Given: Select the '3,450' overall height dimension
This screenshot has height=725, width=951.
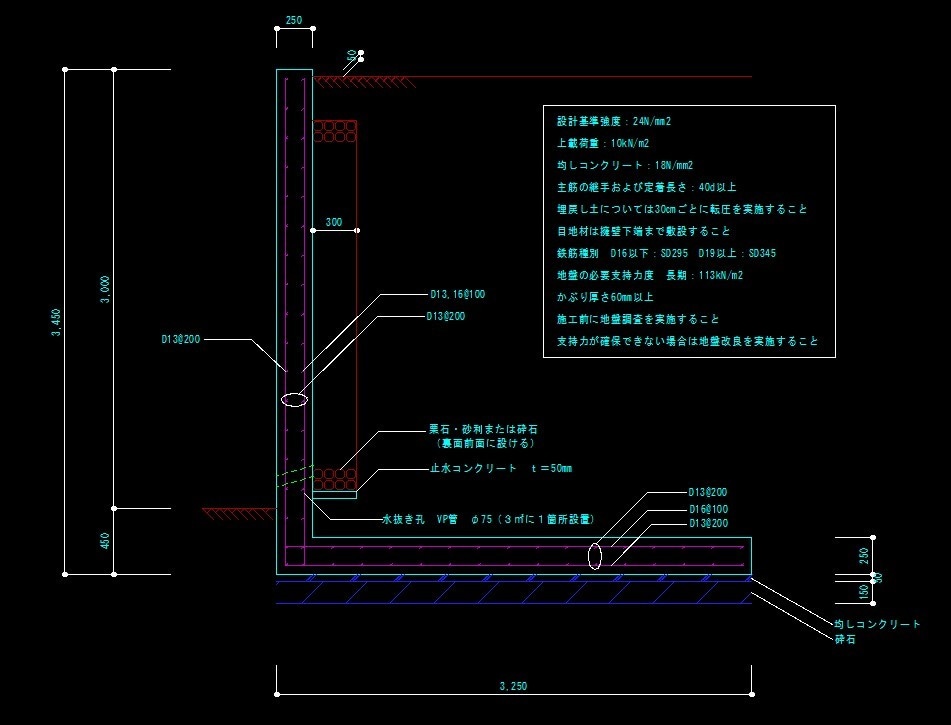Looking at the screenshot, I should pos(56,323).
